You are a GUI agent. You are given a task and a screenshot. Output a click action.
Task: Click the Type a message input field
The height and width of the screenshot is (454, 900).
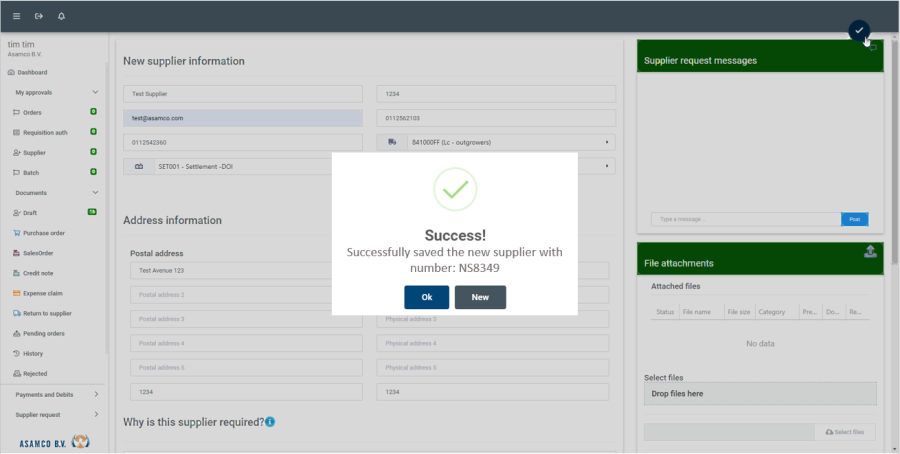tap(745, 219)
